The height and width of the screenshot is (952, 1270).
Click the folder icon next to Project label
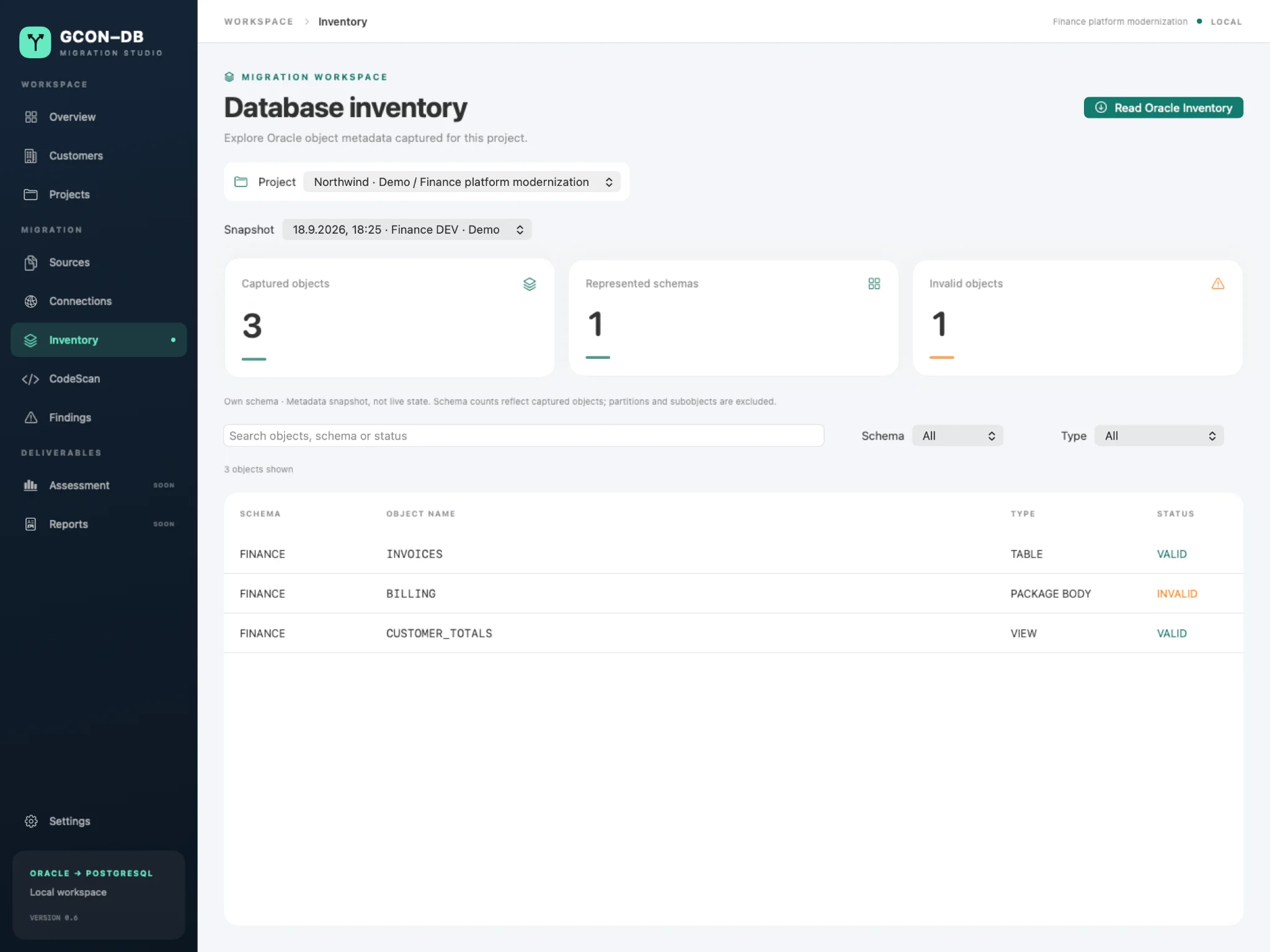[241, 182]
